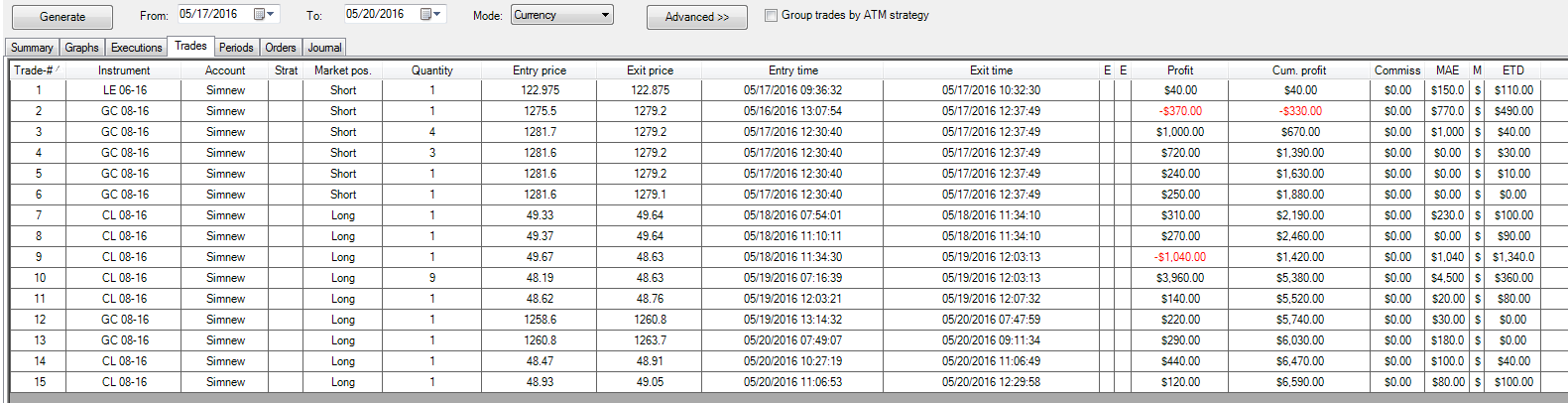Click the Entry price column header
Screen dimensions: 1568x403
tap(540, 70)
